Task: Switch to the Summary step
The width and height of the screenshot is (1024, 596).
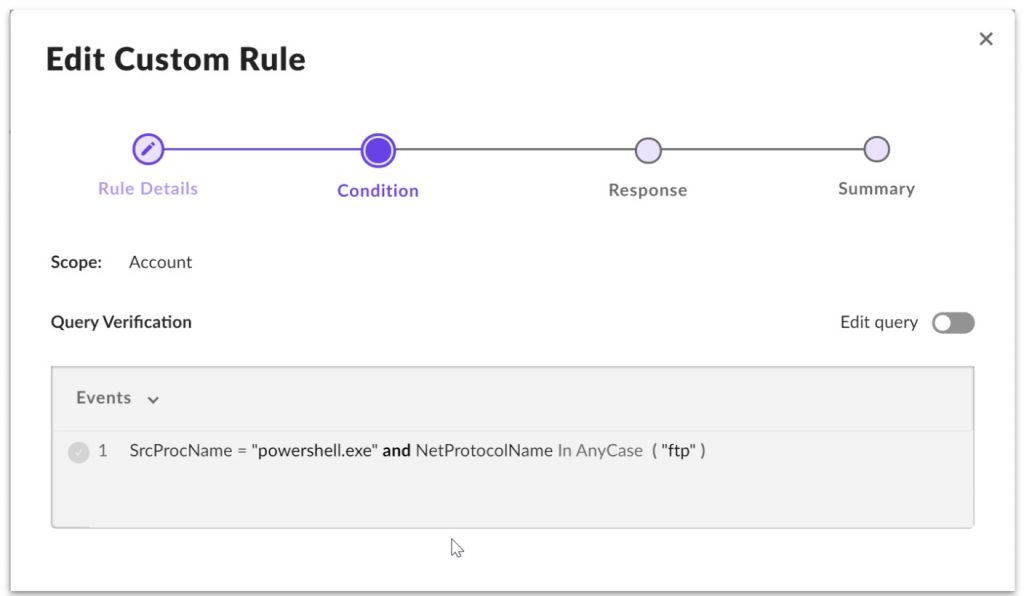Action: point(876,189)
